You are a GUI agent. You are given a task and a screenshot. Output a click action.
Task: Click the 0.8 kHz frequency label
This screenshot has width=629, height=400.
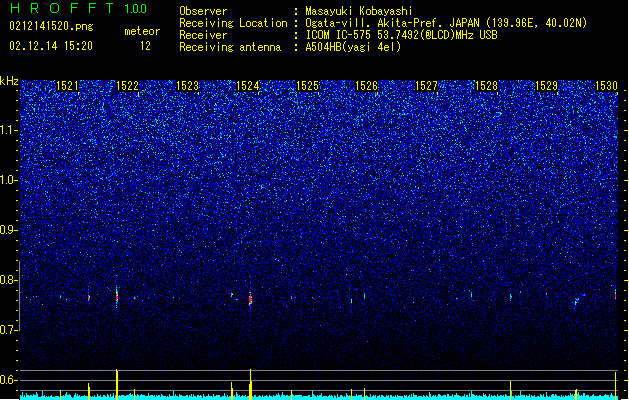pyautogui.click(x=9, y=280)
